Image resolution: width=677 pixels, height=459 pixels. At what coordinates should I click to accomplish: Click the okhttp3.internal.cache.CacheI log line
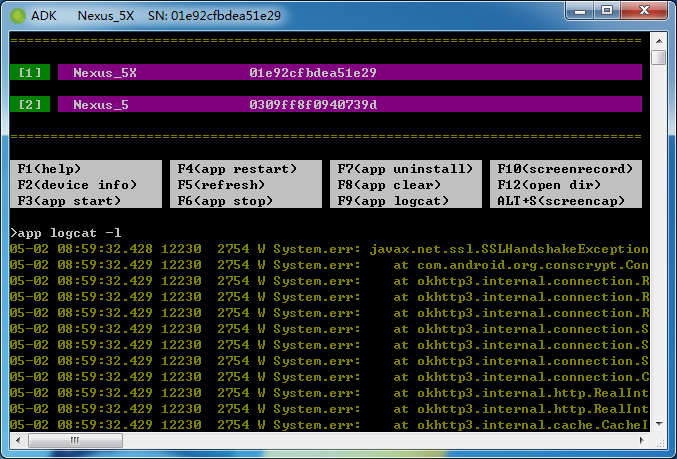(x=329, y=425)
